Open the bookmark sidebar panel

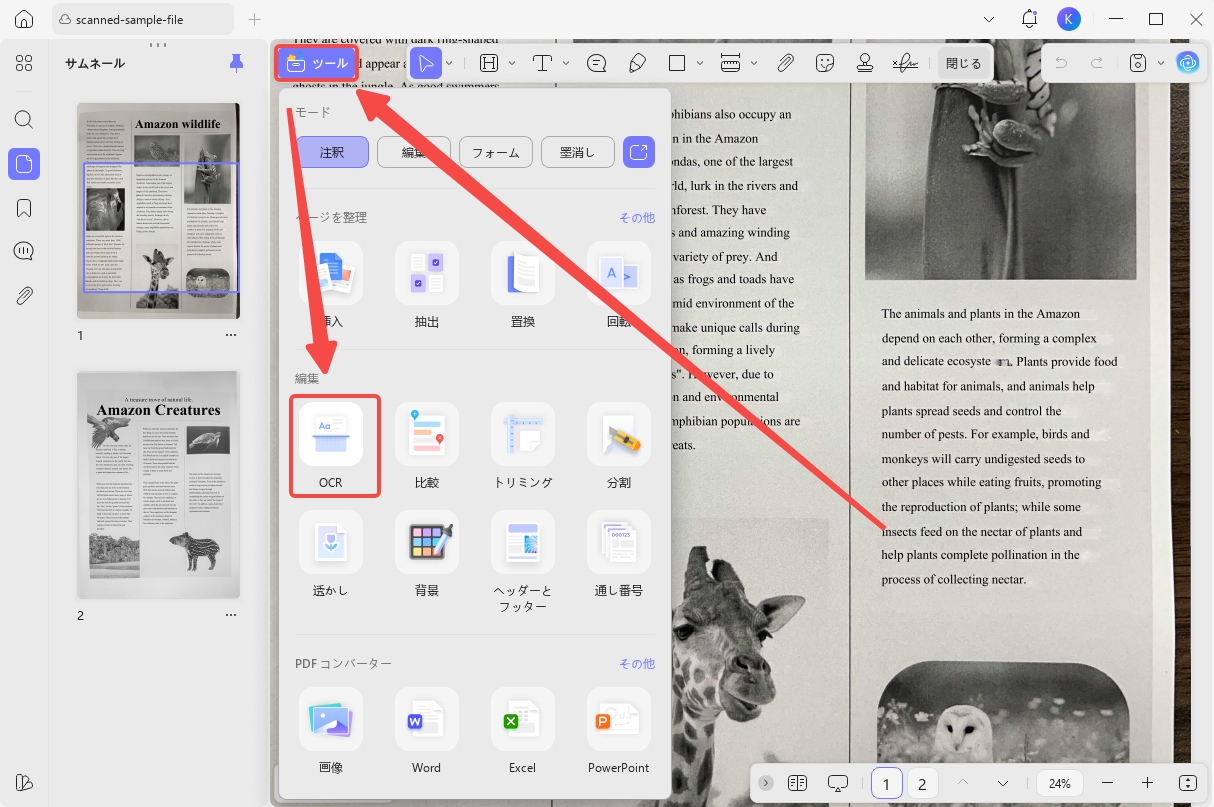pos(24,208)
